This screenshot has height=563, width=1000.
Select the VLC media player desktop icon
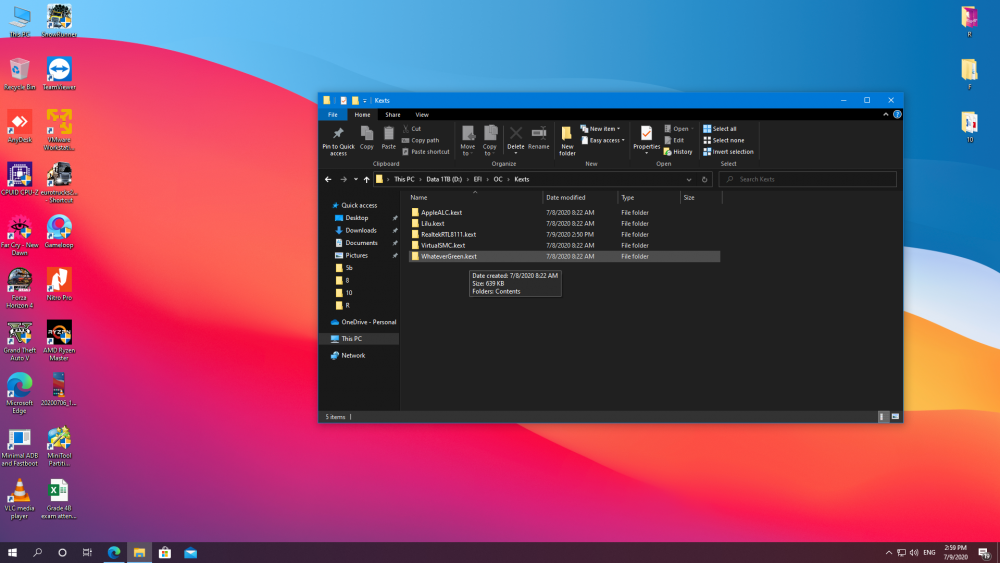click(x=20, y=499)
